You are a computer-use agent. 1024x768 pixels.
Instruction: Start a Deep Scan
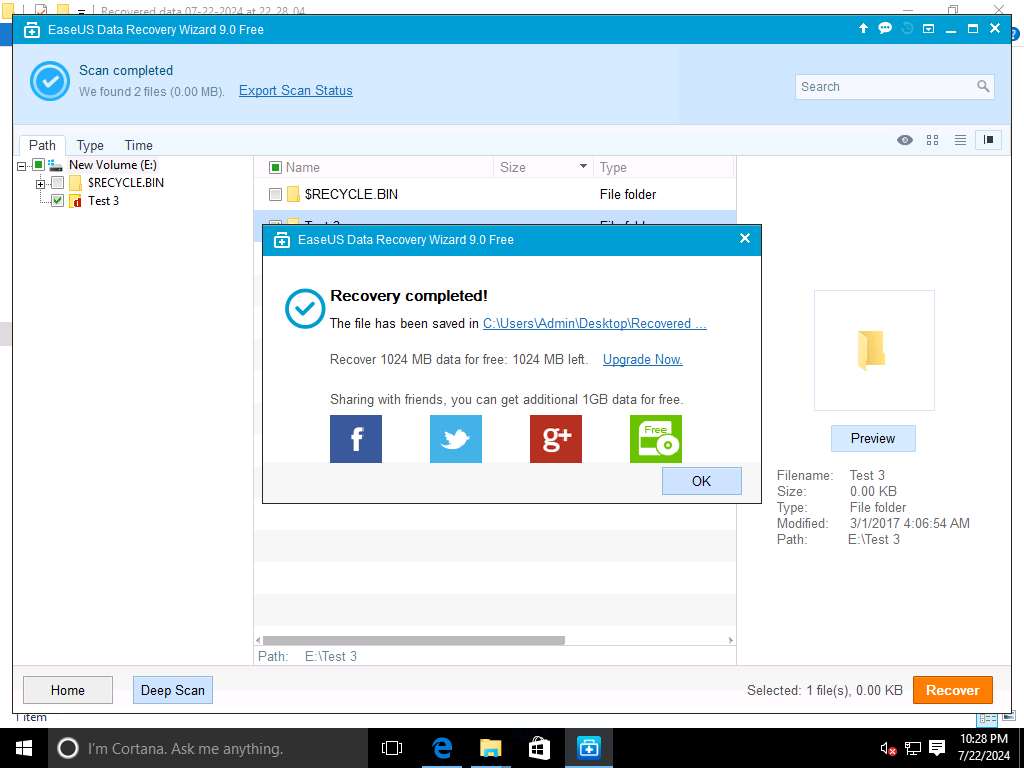tap(172, 690)
